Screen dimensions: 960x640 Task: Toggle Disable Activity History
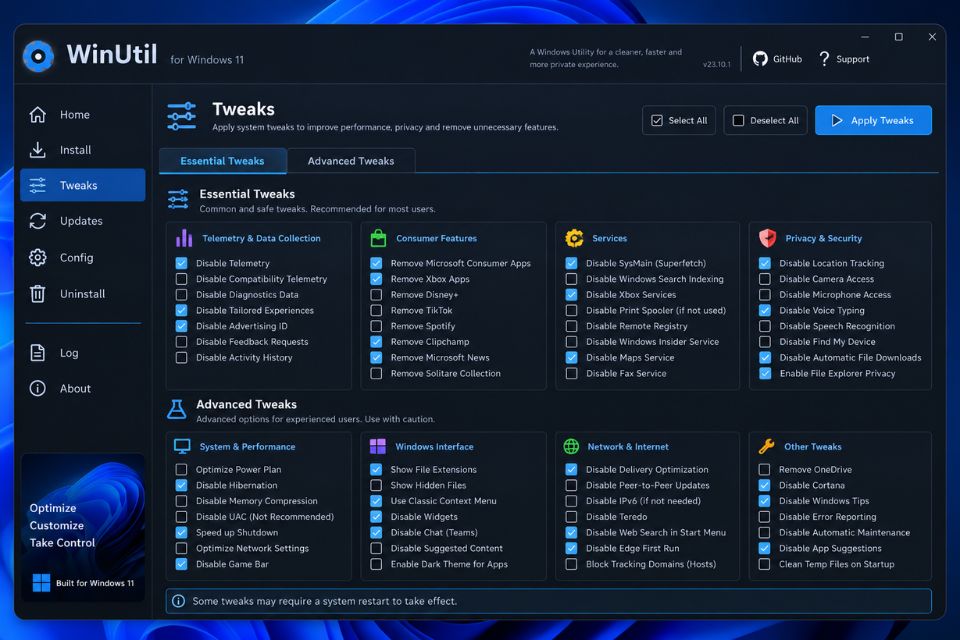point(181,358)
